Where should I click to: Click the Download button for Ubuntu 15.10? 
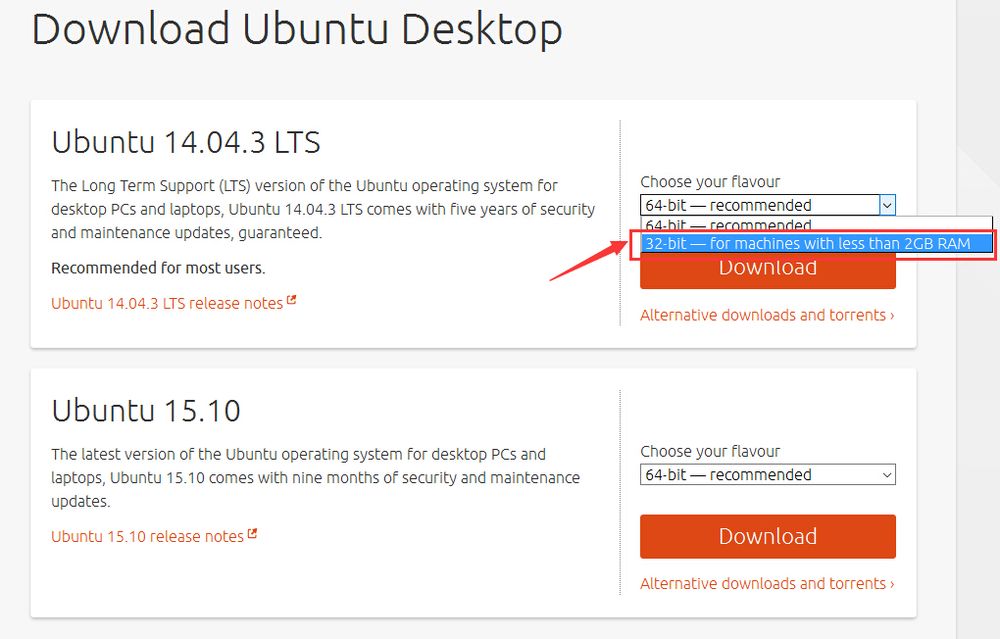(x=768, y=536)
